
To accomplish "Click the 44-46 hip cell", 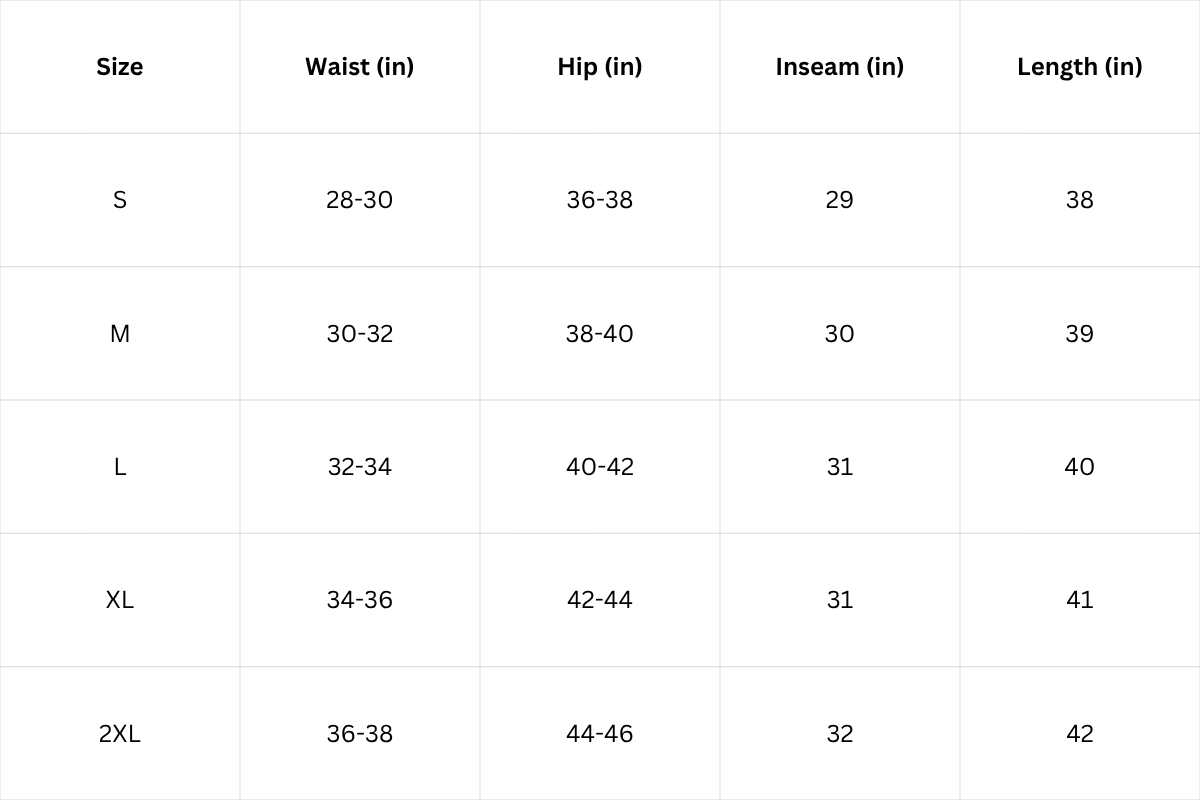I will (x=599, y=734).
